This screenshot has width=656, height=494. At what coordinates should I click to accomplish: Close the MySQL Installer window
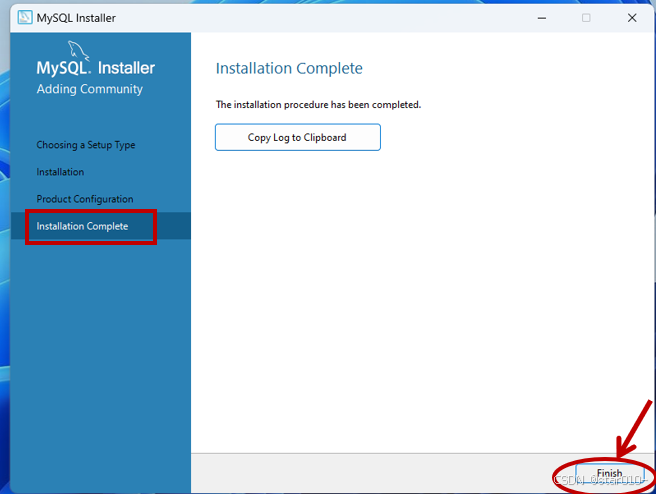[x=632, y=18]
